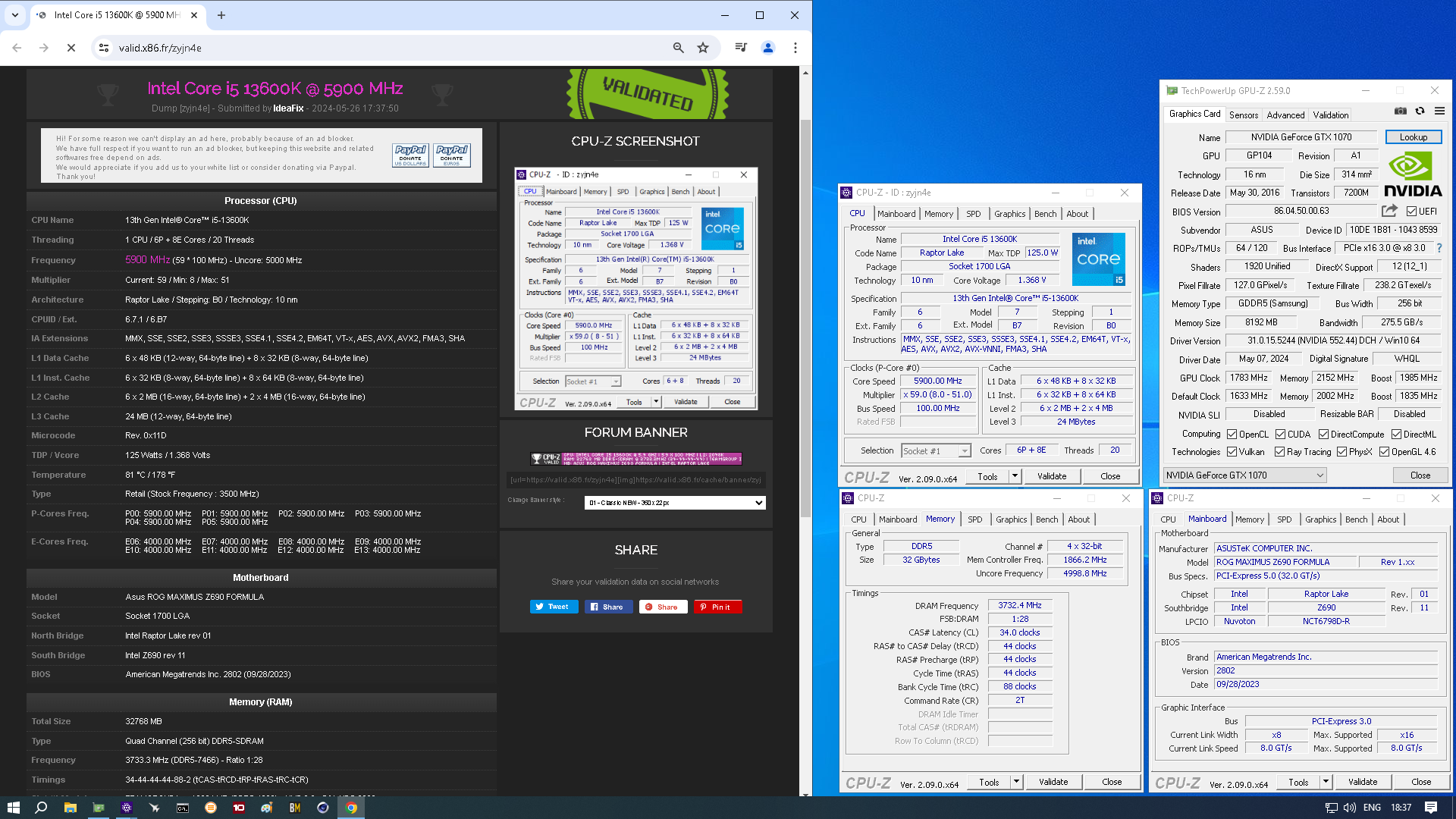Click the scrollbar up arrow on webpage
Viewport: 1456px width, 819px height.
tap(805, 73)
